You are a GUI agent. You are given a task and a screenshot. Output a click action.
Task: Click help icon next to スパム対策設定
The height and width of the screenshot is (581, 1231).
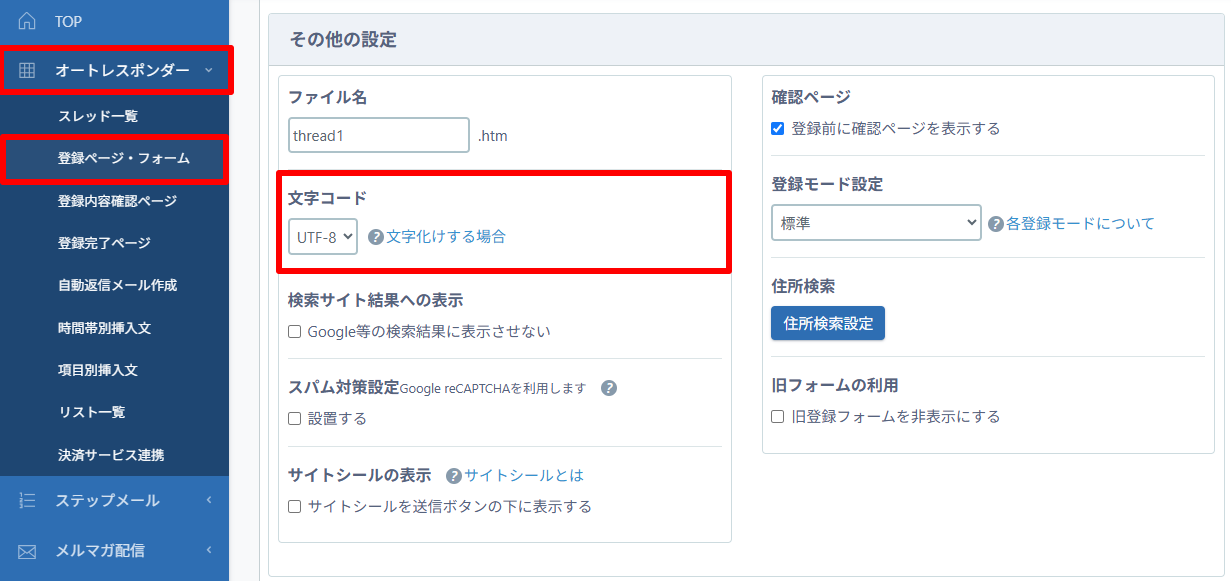point(609,388)
